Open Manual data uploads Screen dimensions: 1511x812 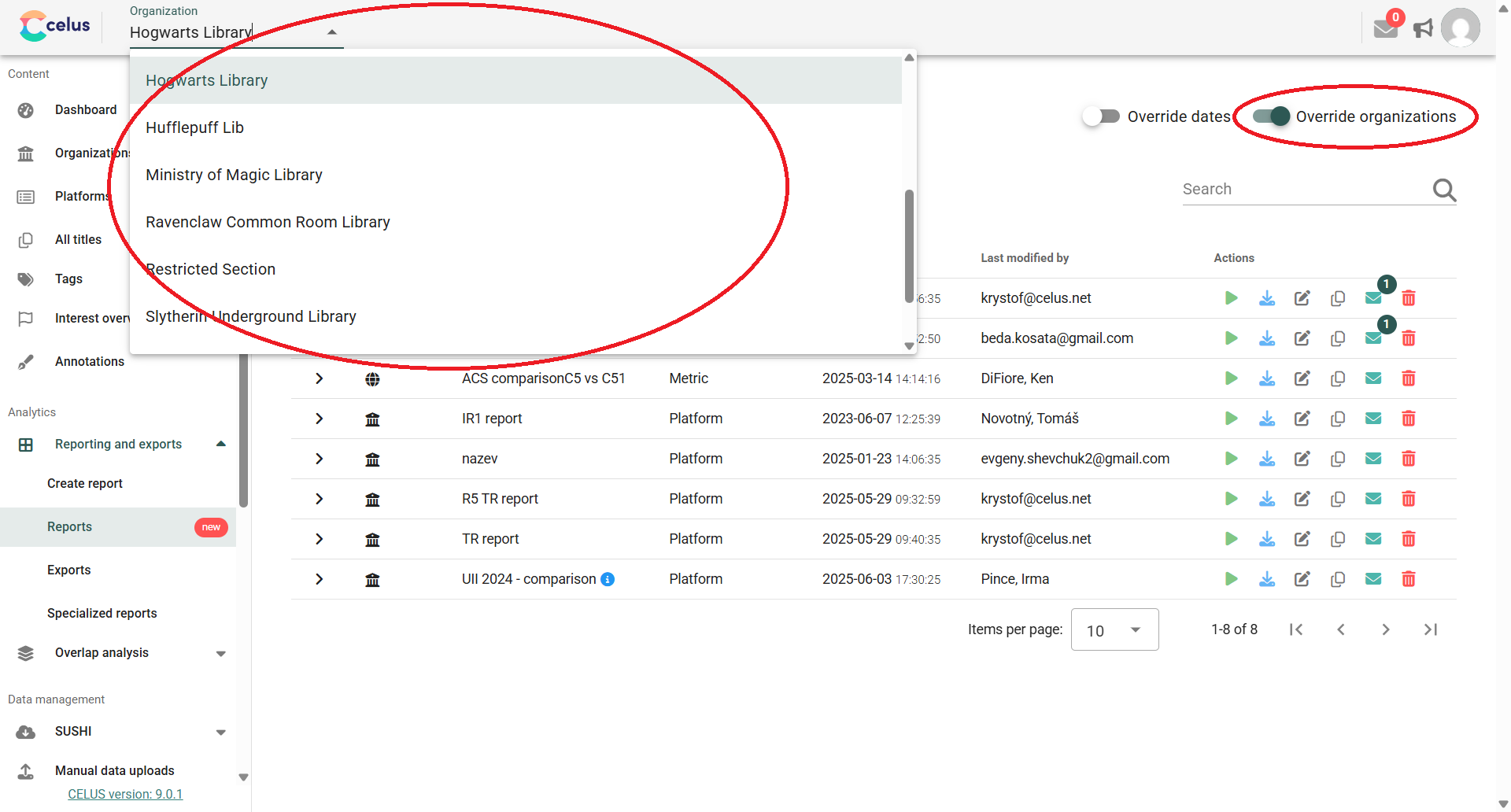pyautogui.click(x=114, y=771)
